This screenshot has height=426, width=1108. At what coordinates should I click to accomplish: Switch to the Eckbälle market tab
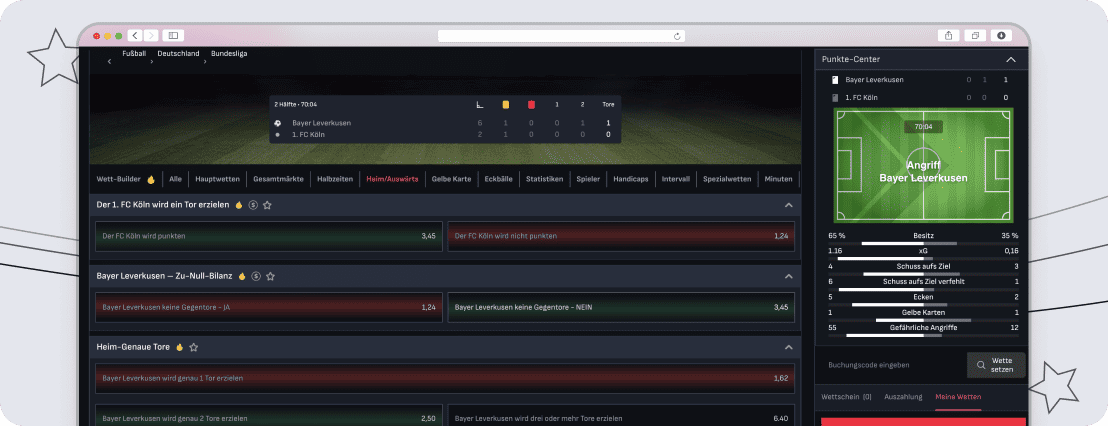[498, 179]
